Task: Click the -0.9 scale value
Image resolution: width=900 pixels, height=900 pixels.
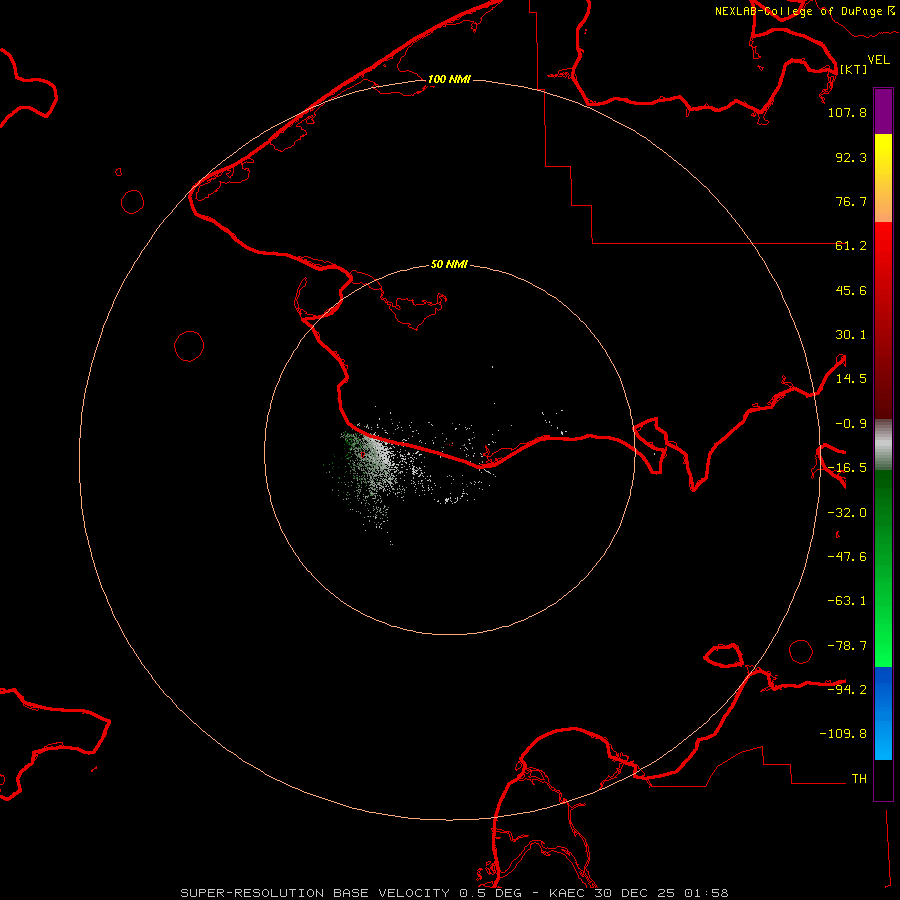Action: click(851, 424)
